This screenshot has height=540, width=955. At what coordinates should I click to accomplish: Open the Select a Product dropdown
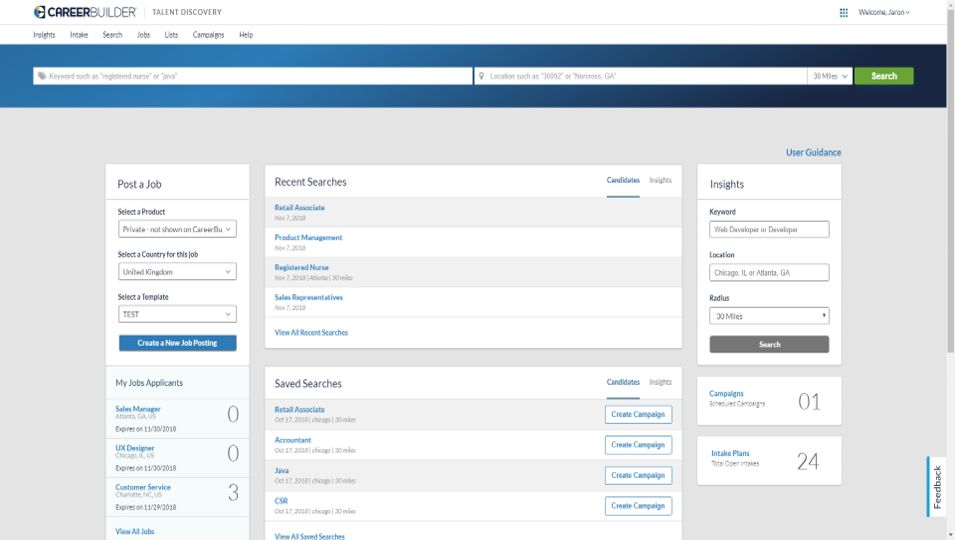click(177, 229)
